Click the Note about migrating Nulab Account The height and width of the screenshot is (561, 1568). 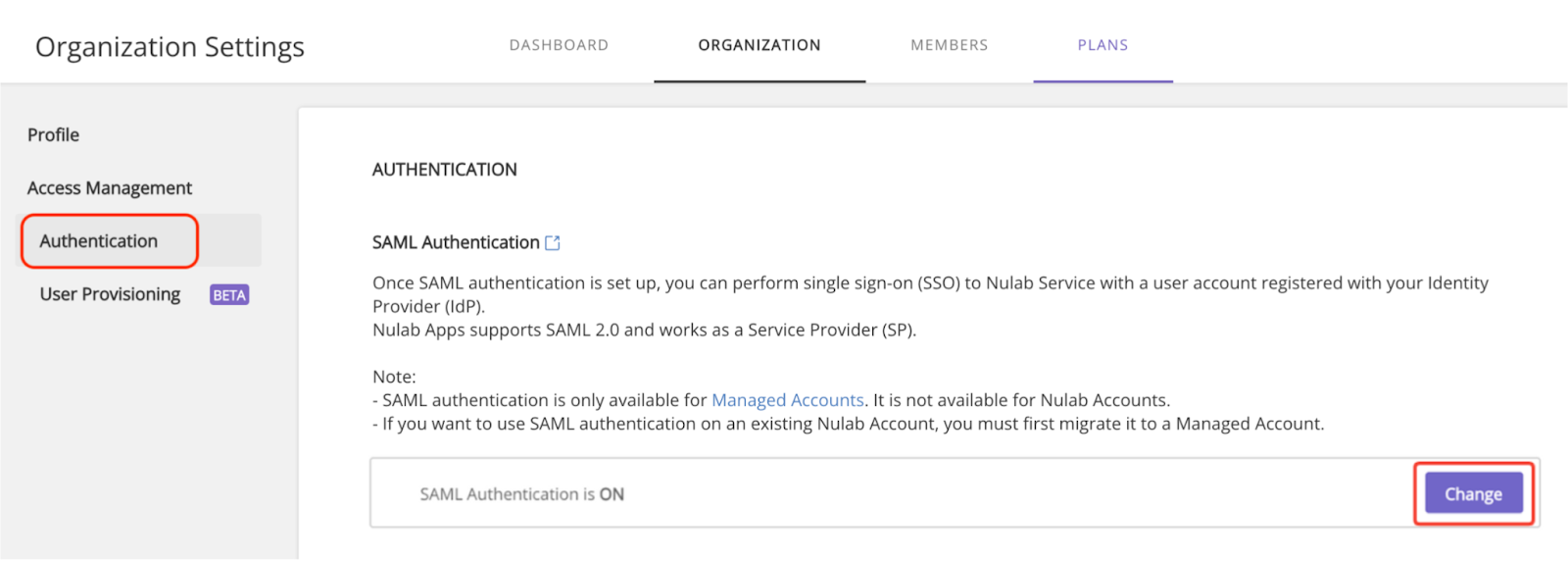[849, 424]
